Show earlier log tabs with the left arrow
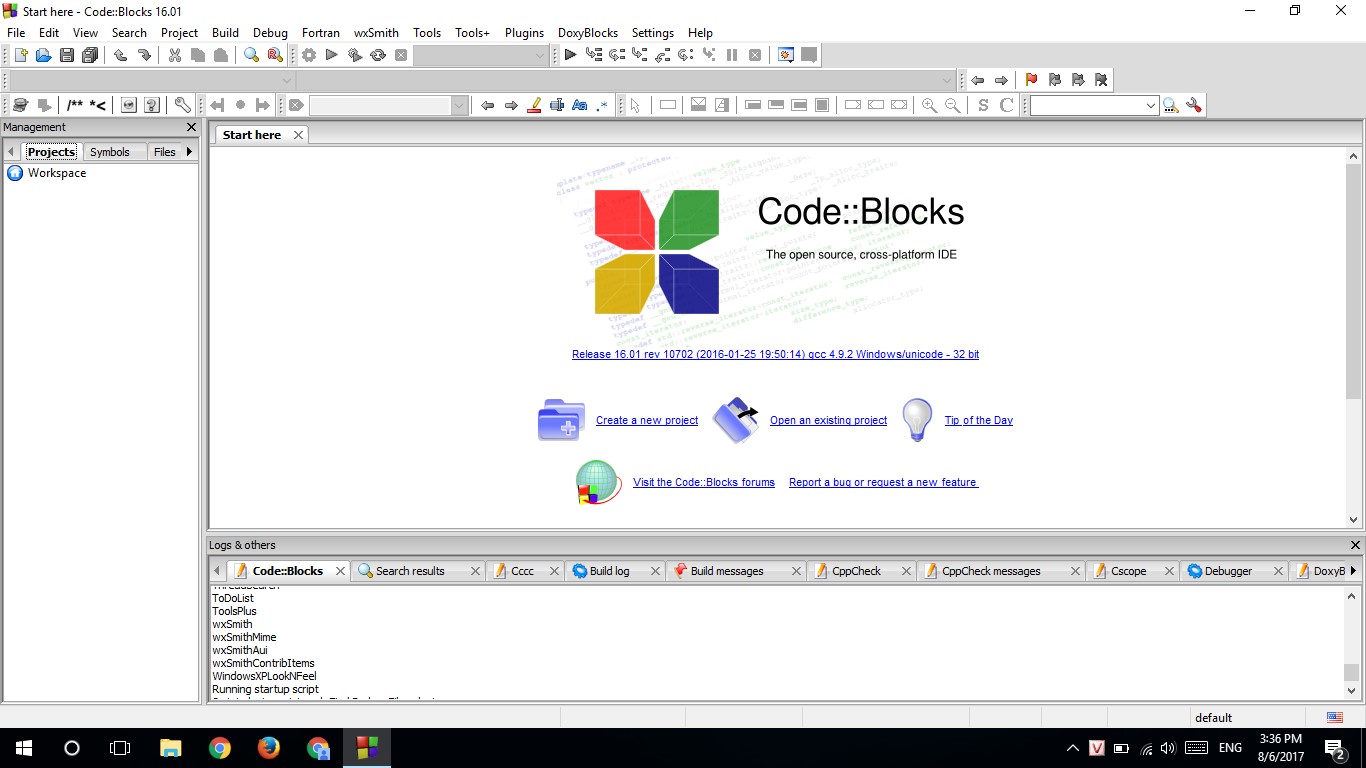The height and width of the screenshot is (768, 1366). click(217, 571)
